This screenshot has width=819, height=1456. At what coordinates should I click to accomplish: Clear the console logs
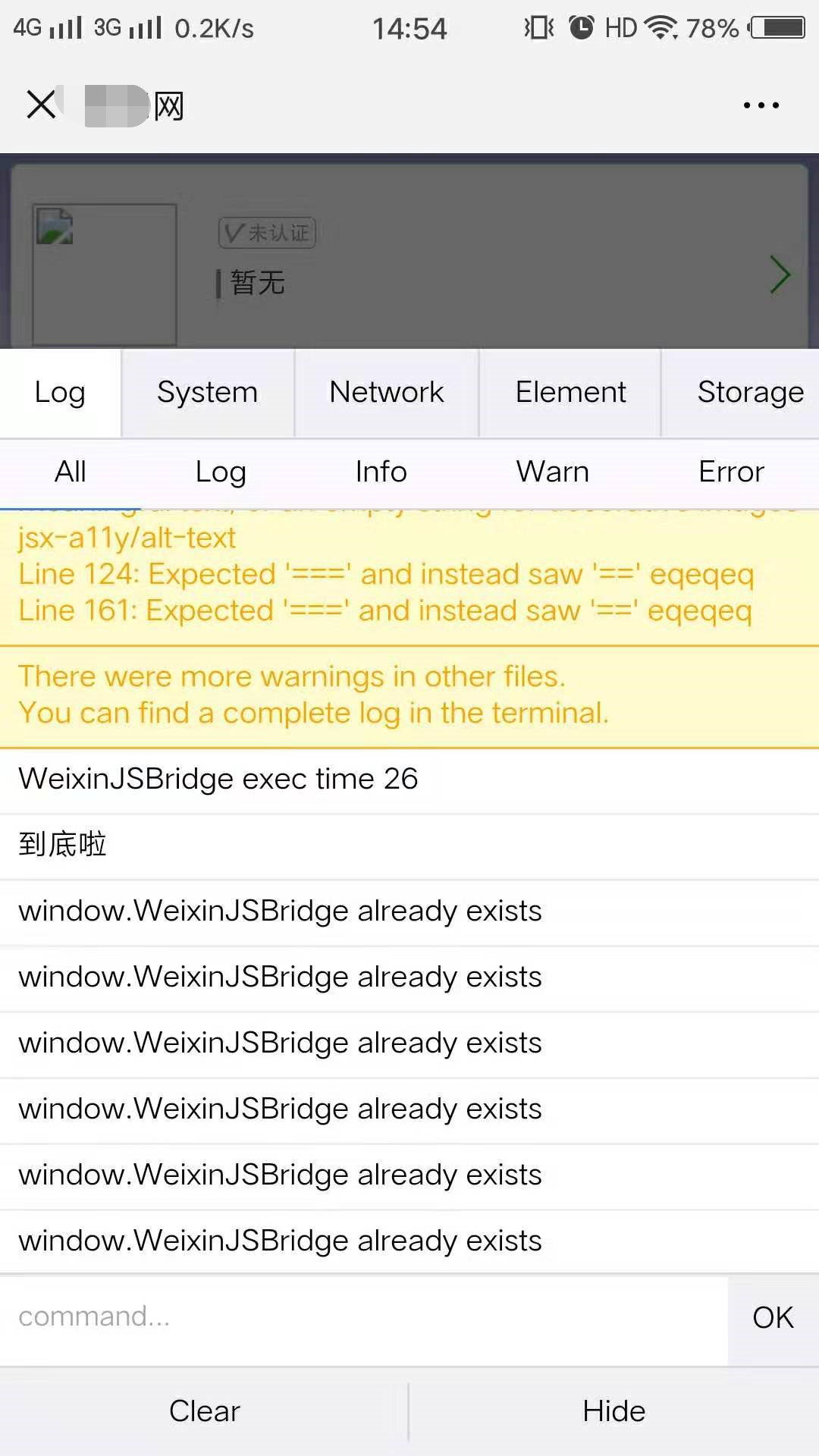tap(204, 1412)
